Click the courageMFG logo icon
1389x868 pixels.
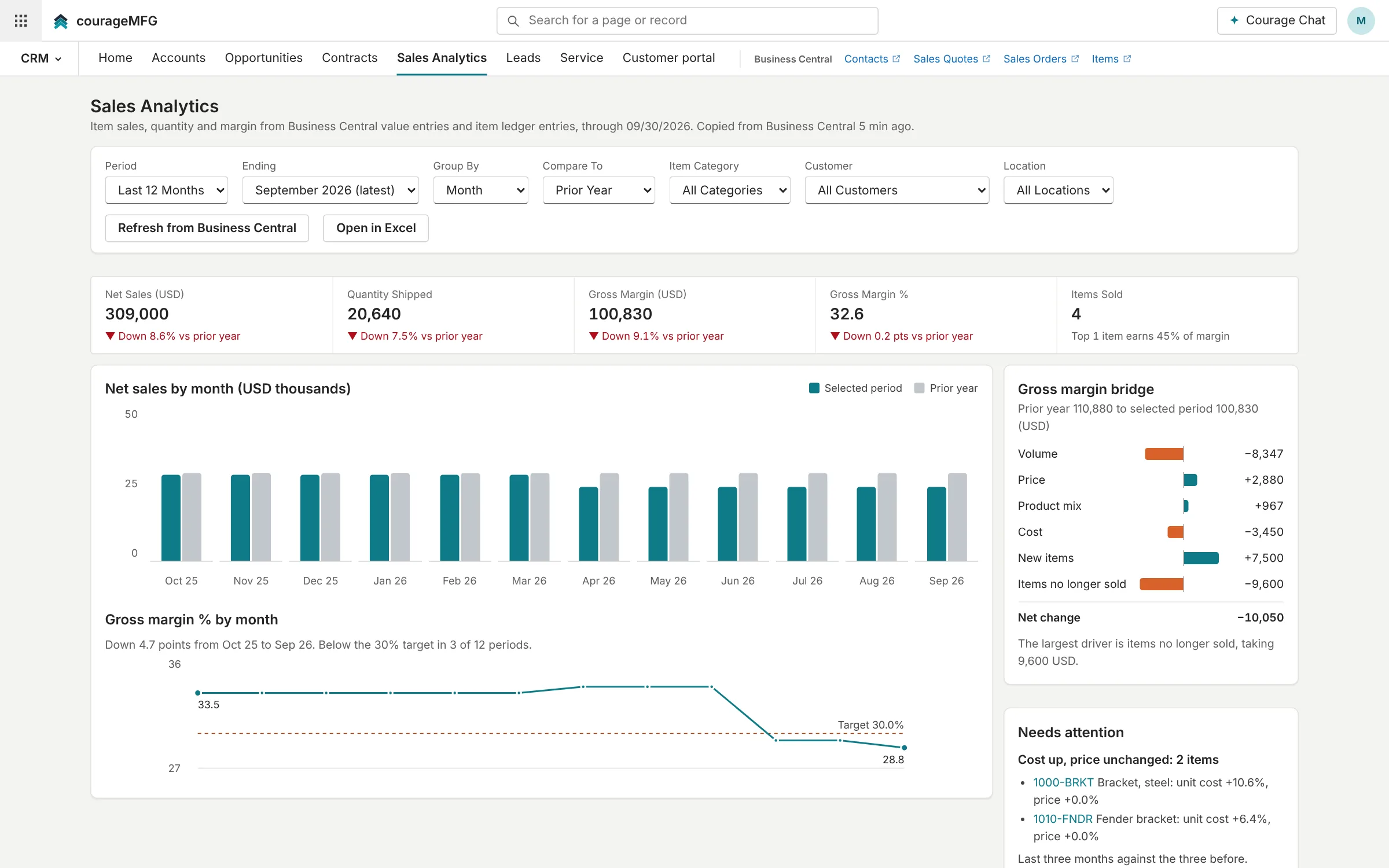(x=61, y=21)
